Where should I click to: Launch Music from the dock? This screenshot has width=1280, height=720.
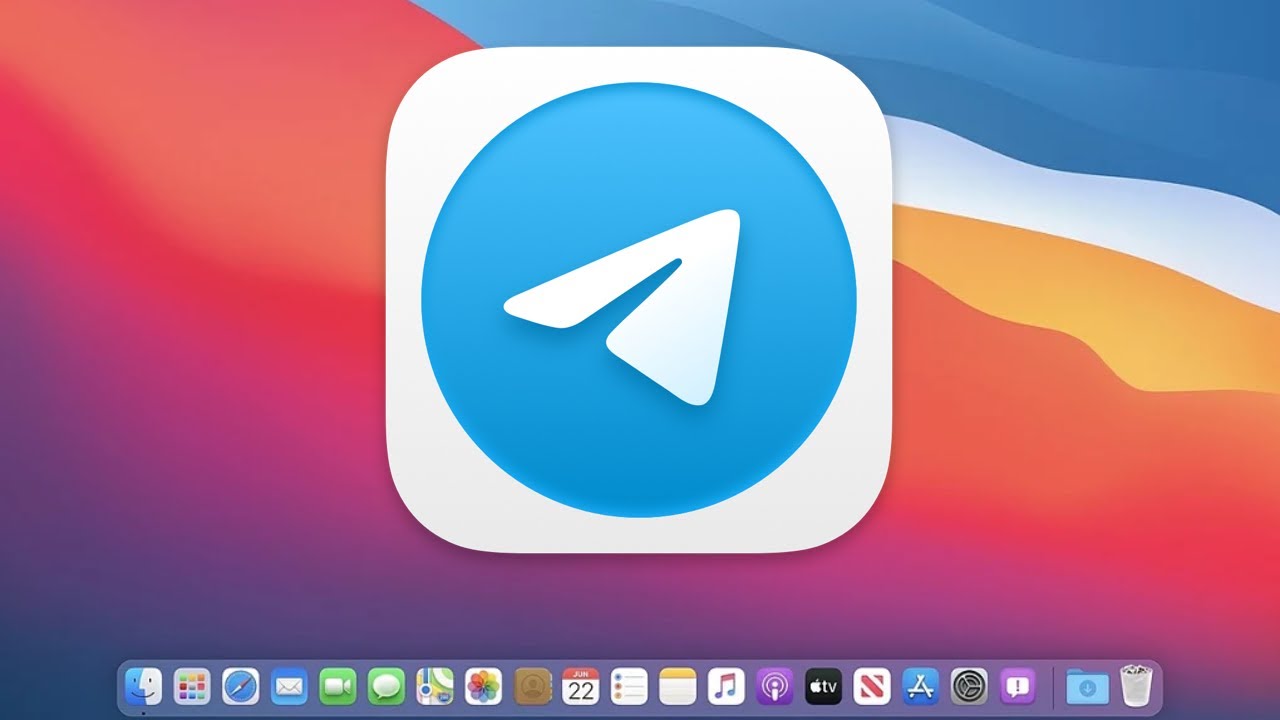(726, 686)
